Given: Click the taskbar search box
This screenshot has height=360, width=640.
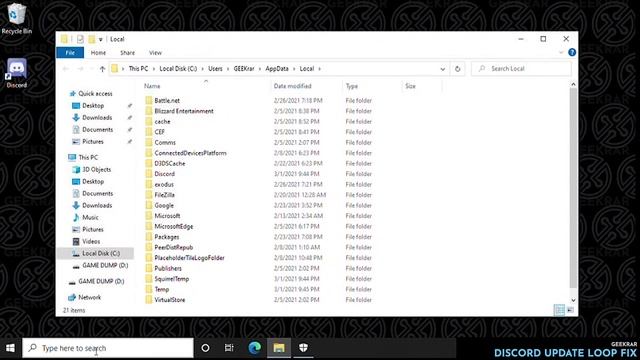Looking at the screenshot, I should (x=108, y=348).
